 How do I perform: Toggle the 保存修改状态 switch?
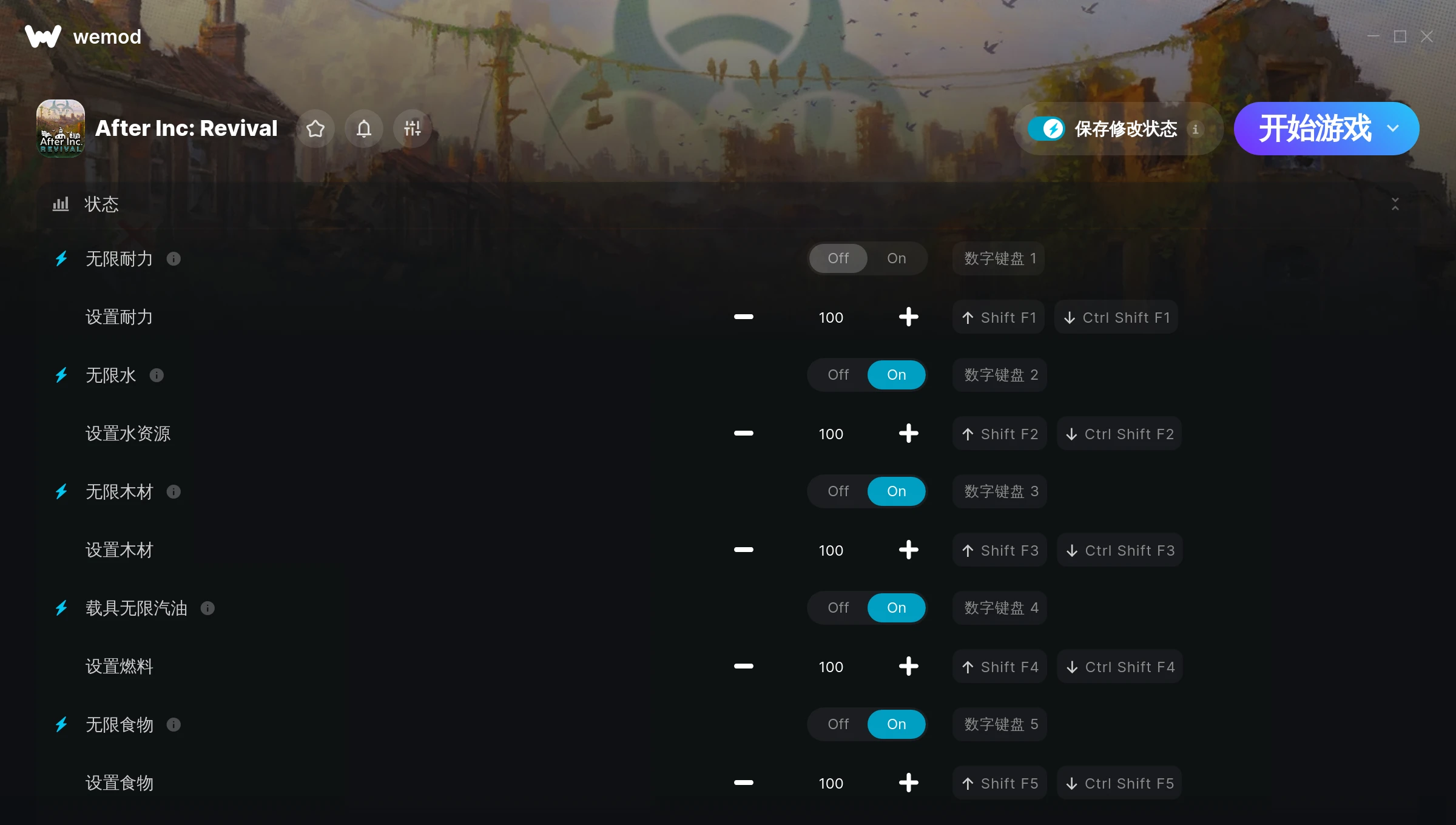[x=1046, y=129]
